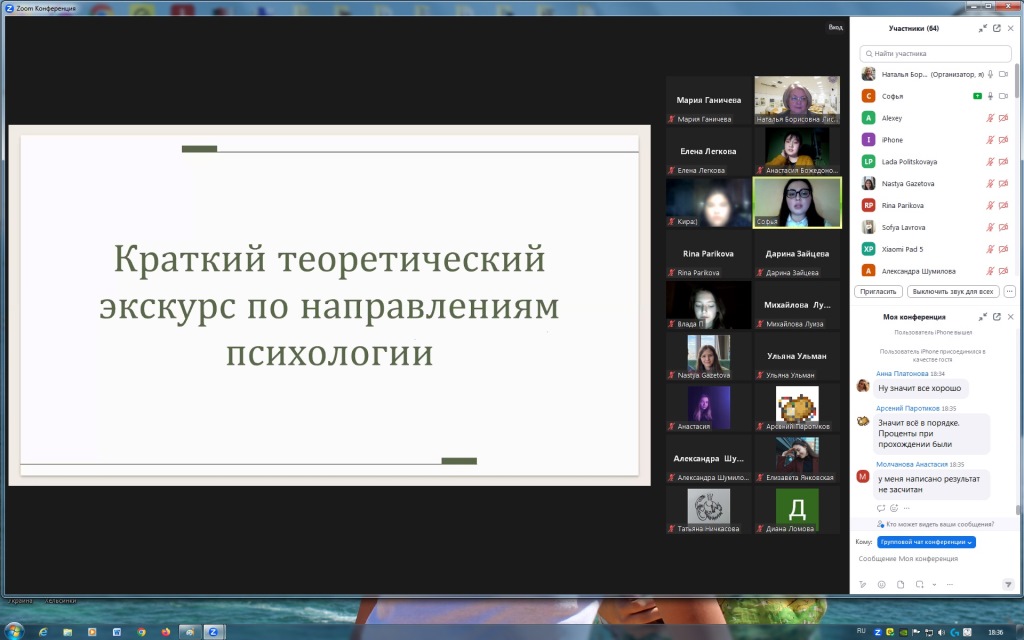The height and width of the screenshot is (640, 1024).
Task: Click Выключить звук для всех button
Action: point(953,291)
